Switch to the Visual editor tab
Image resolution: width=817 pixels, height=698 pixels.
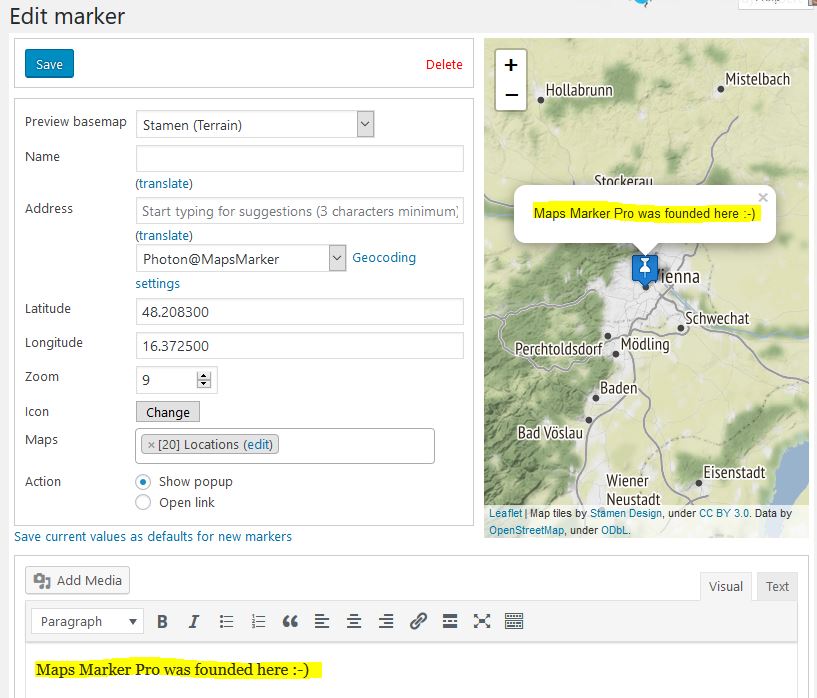tap(724, 586)
